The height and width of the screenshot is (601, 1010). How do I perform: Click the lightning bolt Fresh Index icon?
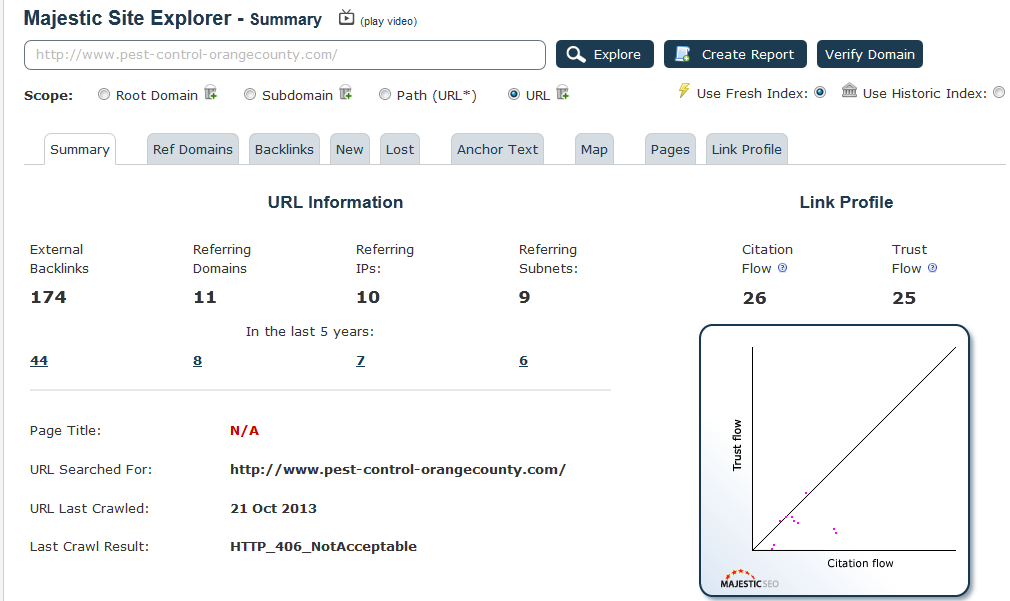pyautogui.click(x=684, y=91)
